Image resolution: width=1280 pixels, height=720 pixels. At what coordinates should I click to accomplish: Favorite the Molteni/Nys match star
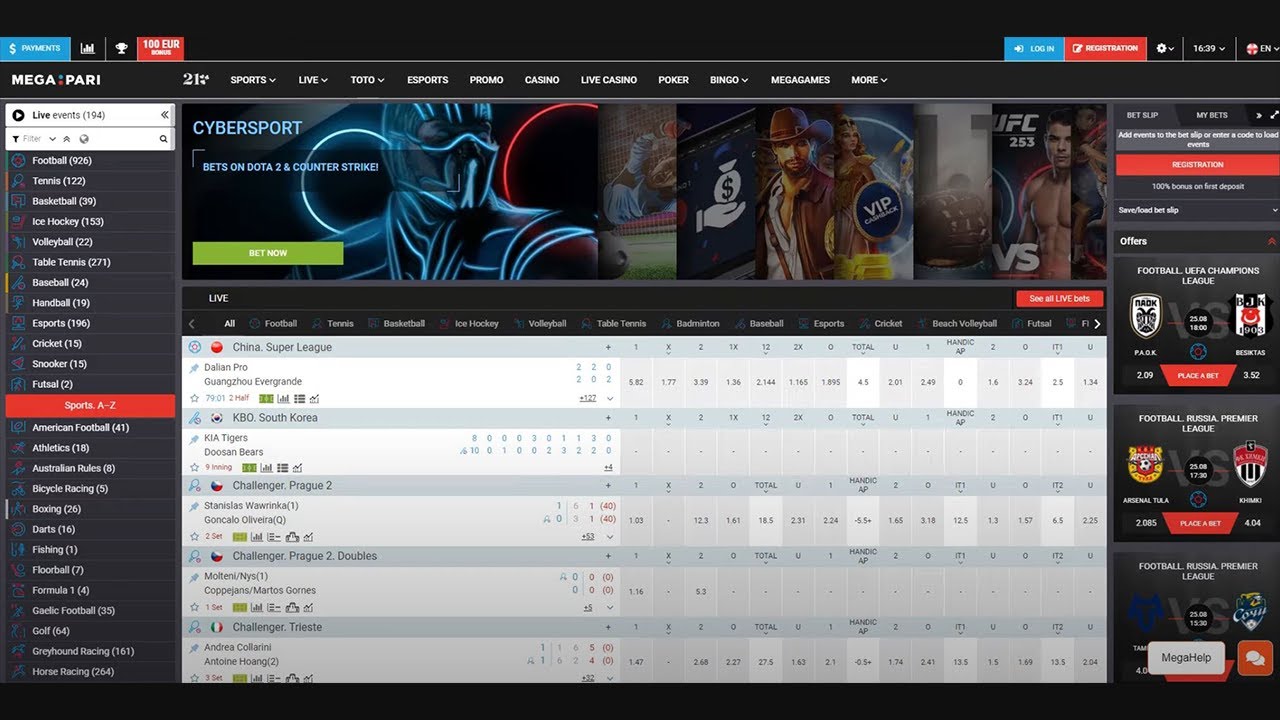pyautogui.click(x=195, y=607)
